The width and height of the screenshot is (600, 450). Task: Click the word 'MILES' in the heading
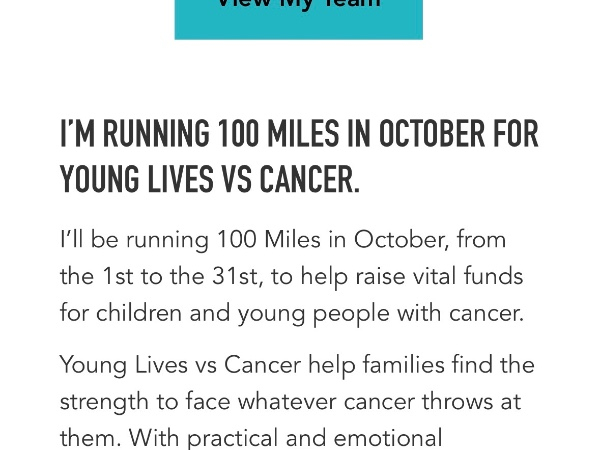pos(303,134)
